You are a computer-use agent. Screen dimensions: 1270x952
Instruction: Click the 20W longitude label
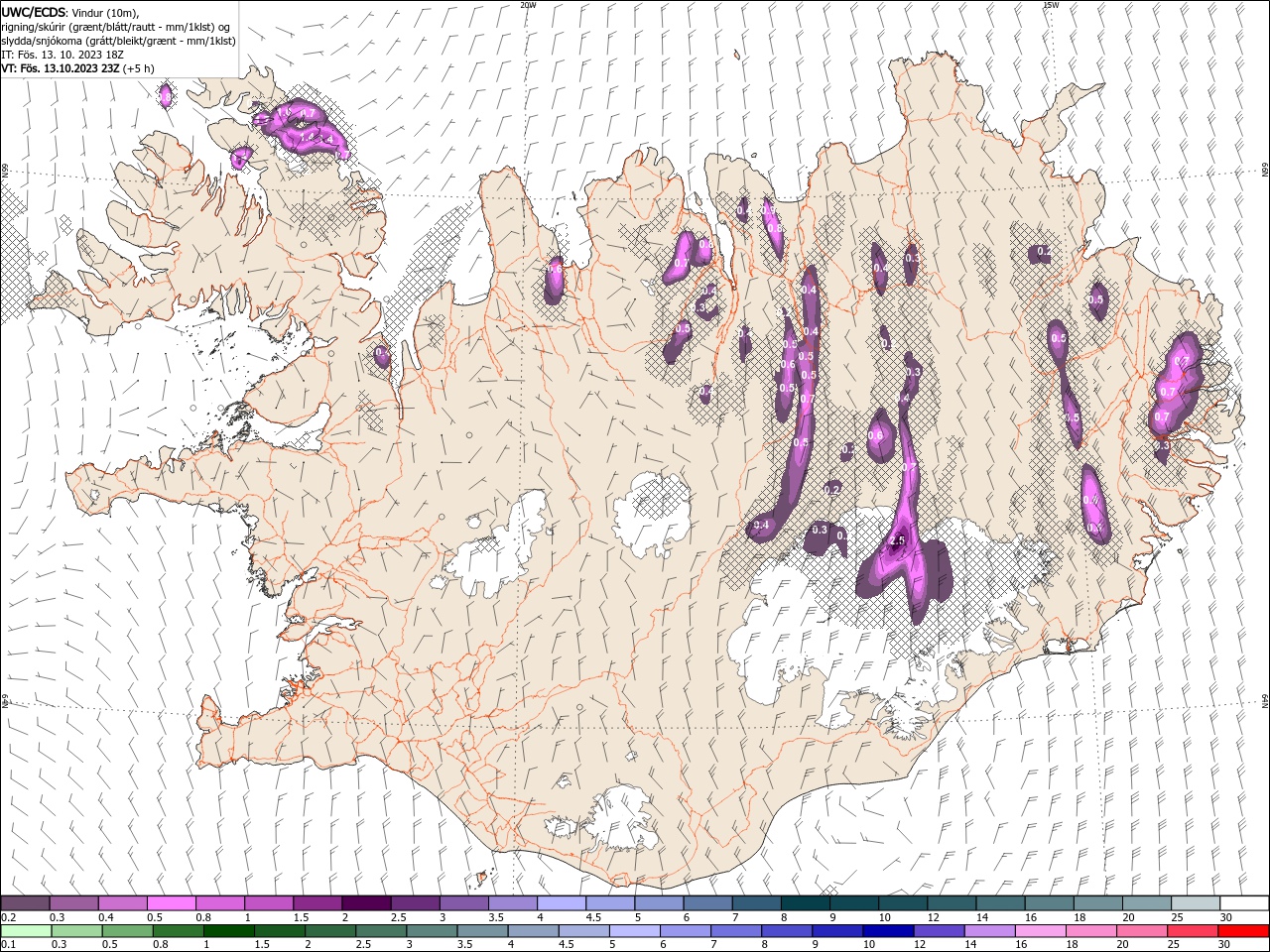[528, 5]
